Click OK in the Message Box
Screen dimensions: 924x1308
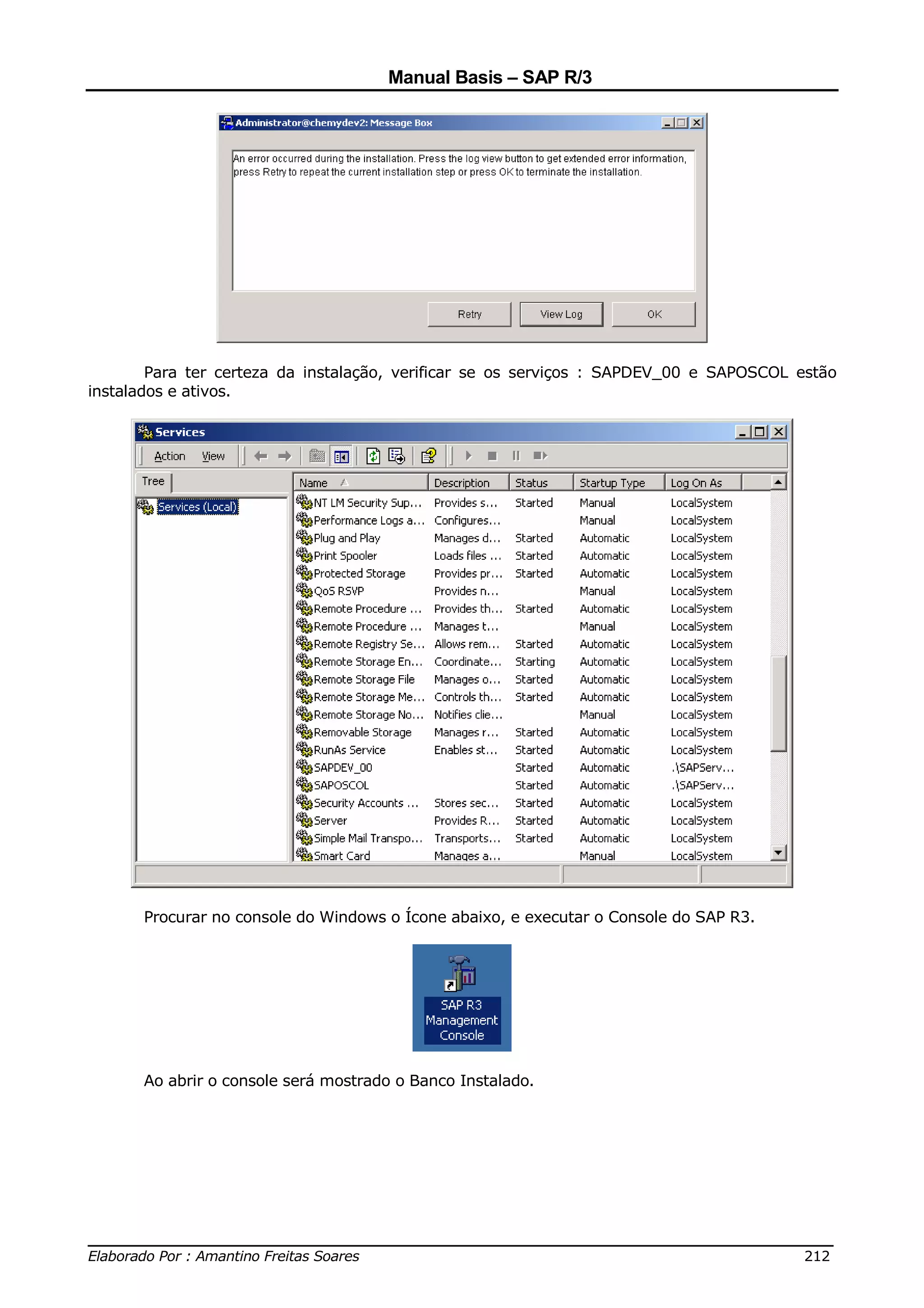tap(654, 315)
